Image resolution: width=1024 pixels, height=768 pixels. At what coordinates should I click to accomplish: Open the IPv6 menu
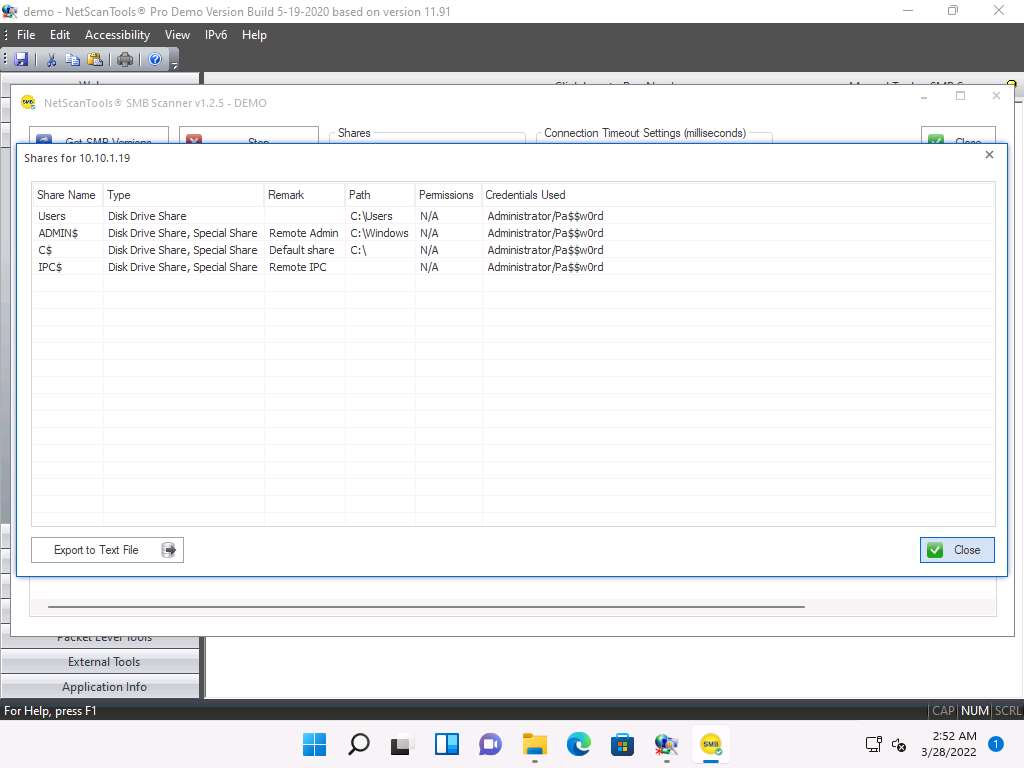point(216,35)
